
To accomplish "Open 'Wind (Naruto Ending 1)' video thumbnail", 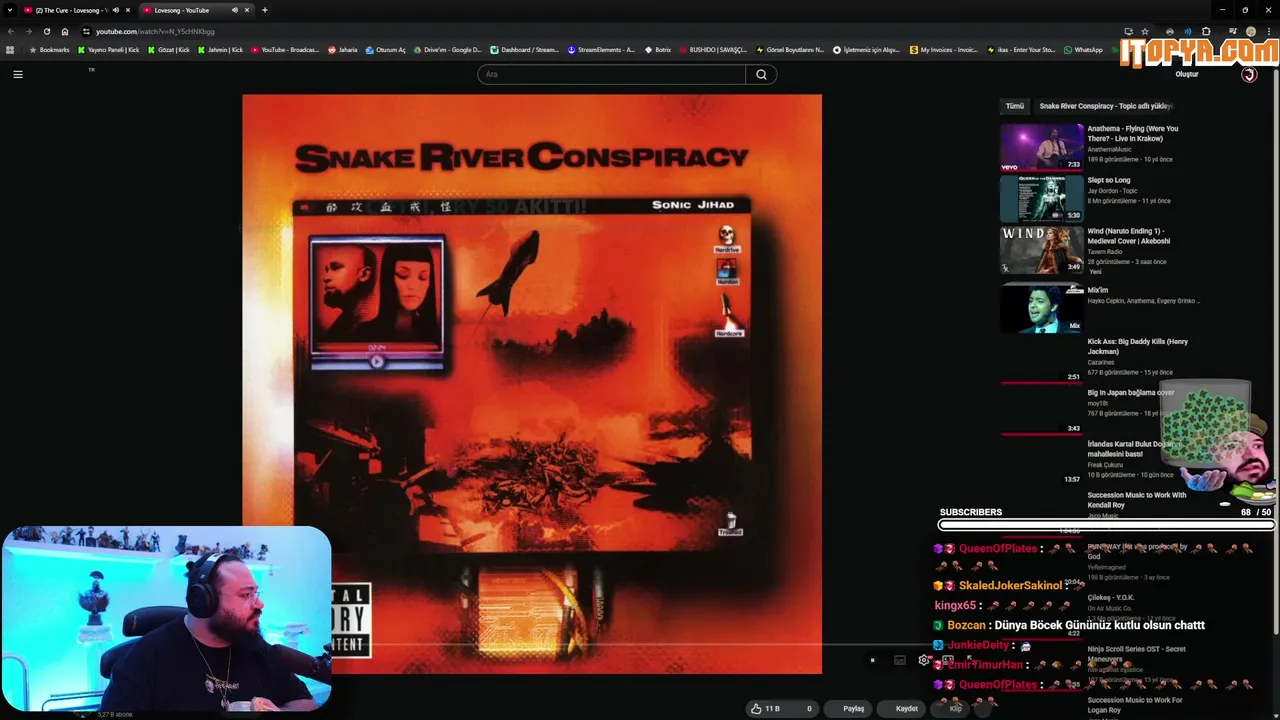I will [x=1042, y=249].
